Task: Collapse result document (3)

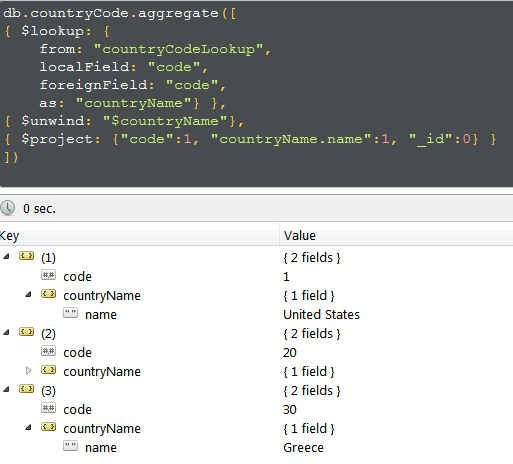Action: tap(6, 389)
